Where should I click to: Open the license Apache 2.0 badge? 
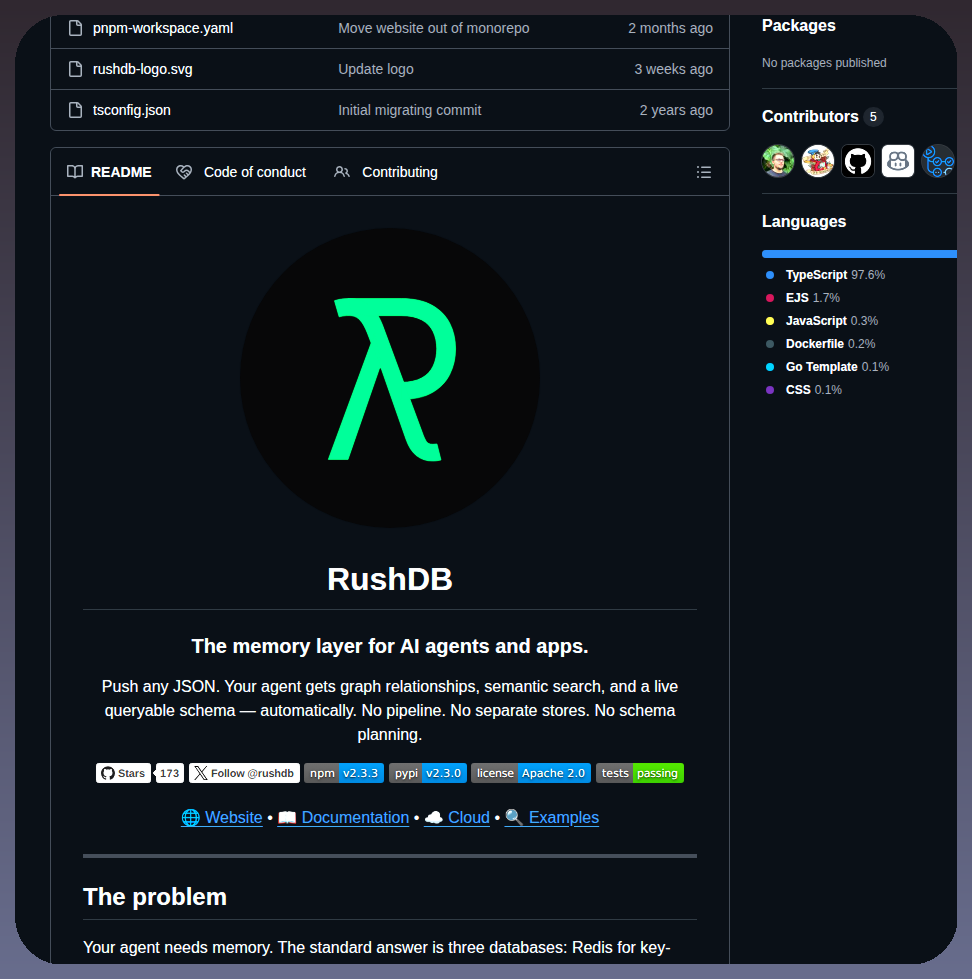tap(531, 773)
